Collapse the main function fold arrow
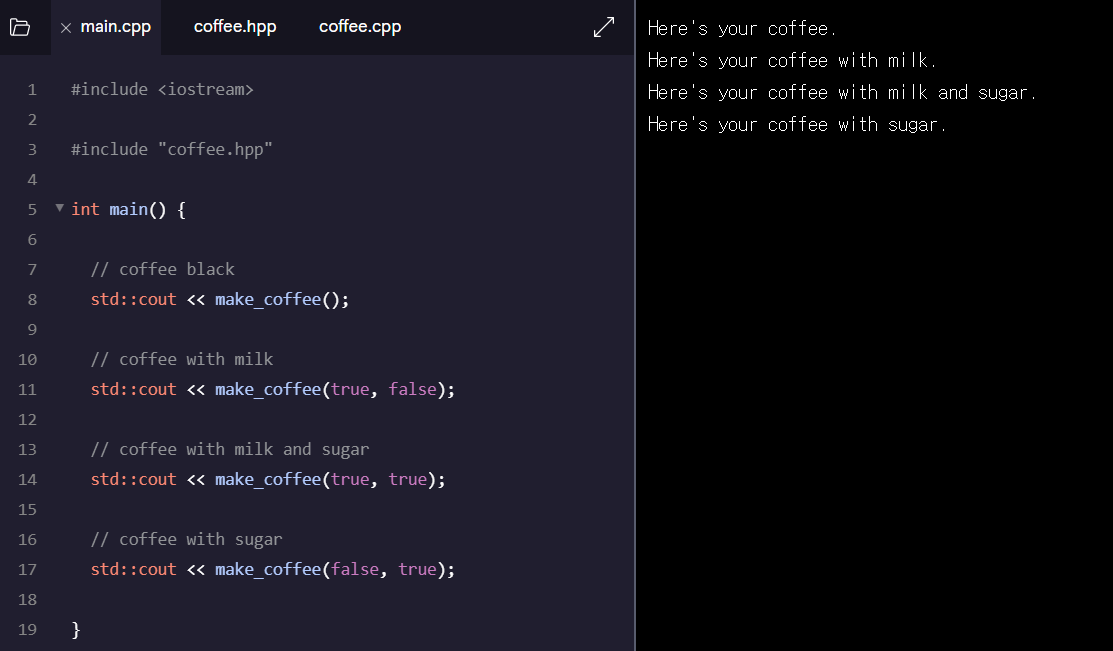Image resolution: width=1113 pixels, height=651 pixels. click(60, 208)
